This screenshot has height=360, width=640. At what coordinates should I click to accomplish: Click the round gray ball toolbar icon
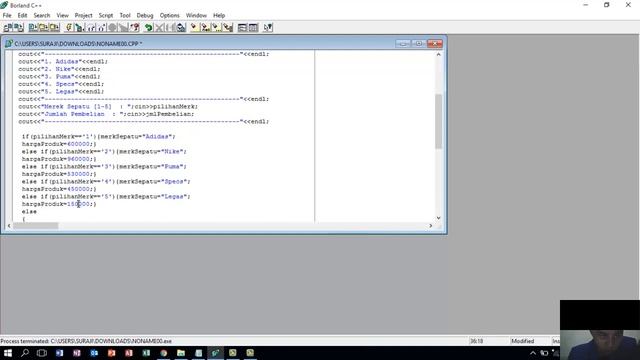pos(112,27)
